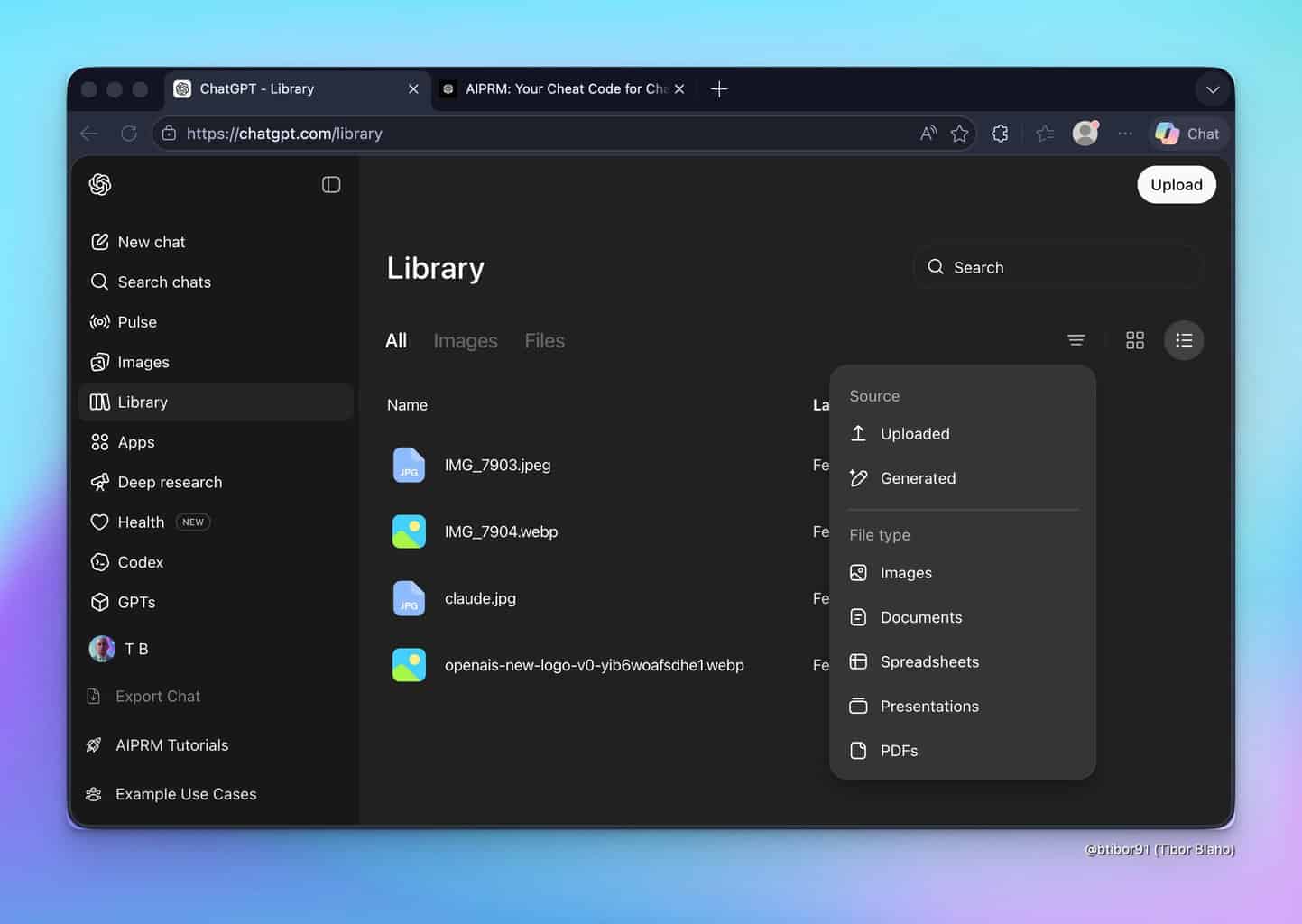Filter file type by PDFs
Image resolution: width=1302 pixels, height=924 pixels.
click(x=963, y=751)
